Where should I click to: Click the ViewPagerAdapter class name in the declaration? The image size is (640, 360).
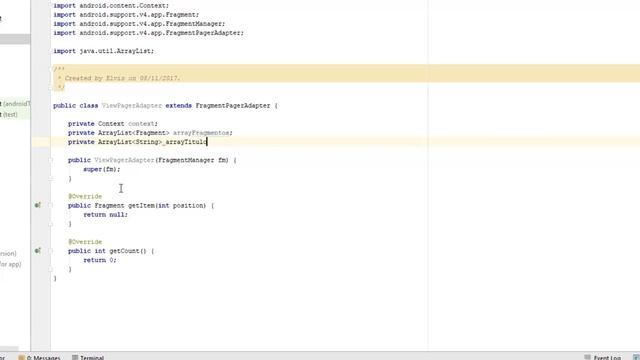coord(132,106)
